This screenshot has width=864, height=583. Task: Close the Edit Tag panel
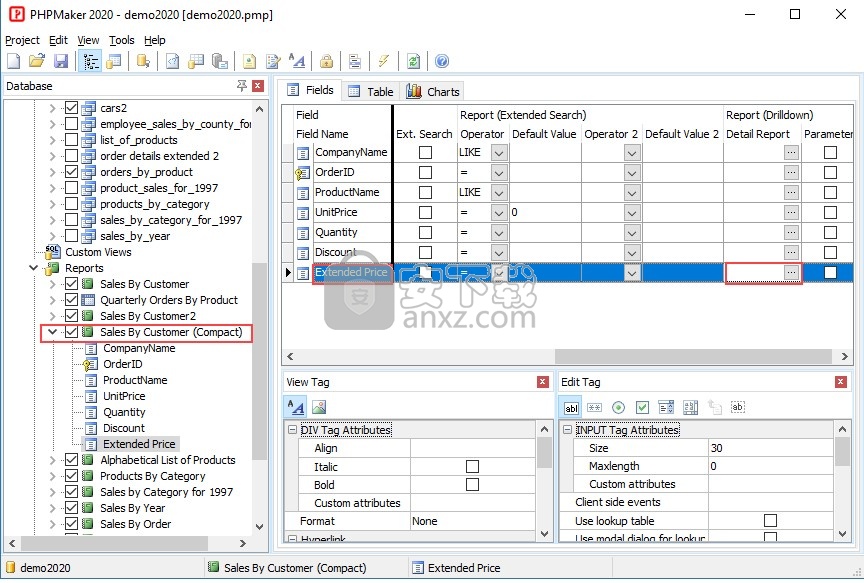[840, 382]
